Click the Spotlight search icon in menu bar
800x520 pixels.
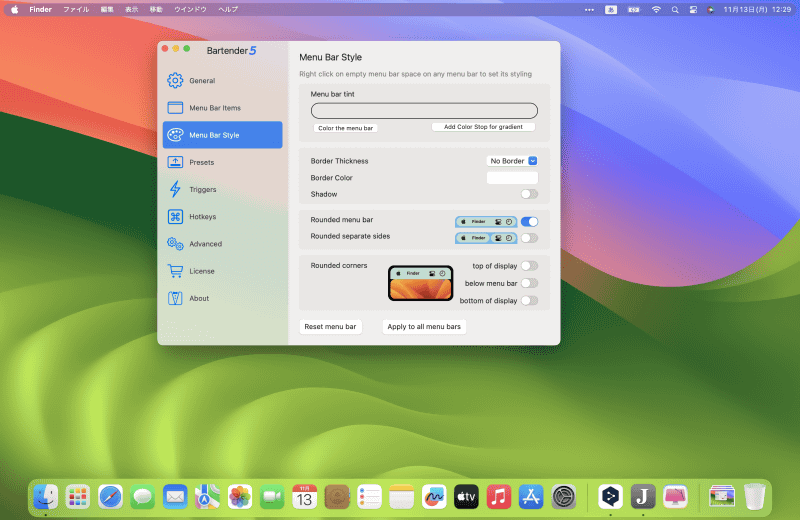pyautogui.click(x=675, y=10)
